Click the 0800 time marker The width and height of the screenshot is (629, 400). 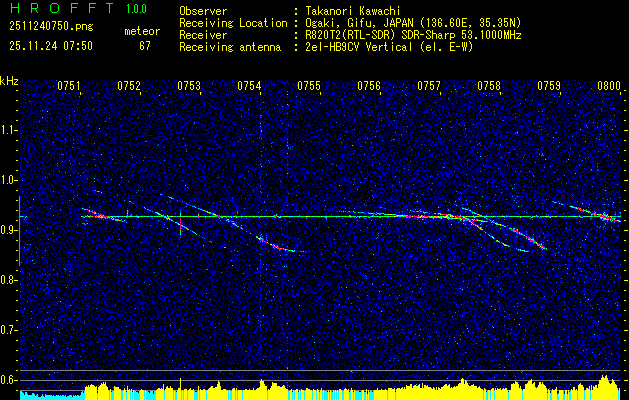[609, 86]
